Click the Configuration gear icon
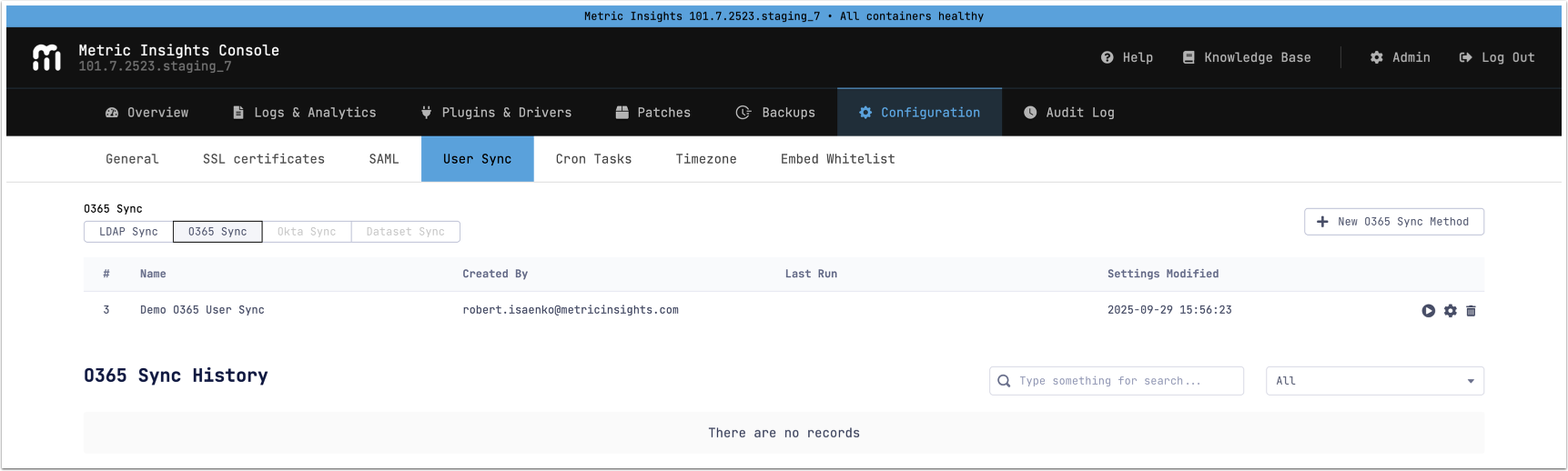Image resolution: width=1568 pixels, height=471 pixels. click(865, 113)
